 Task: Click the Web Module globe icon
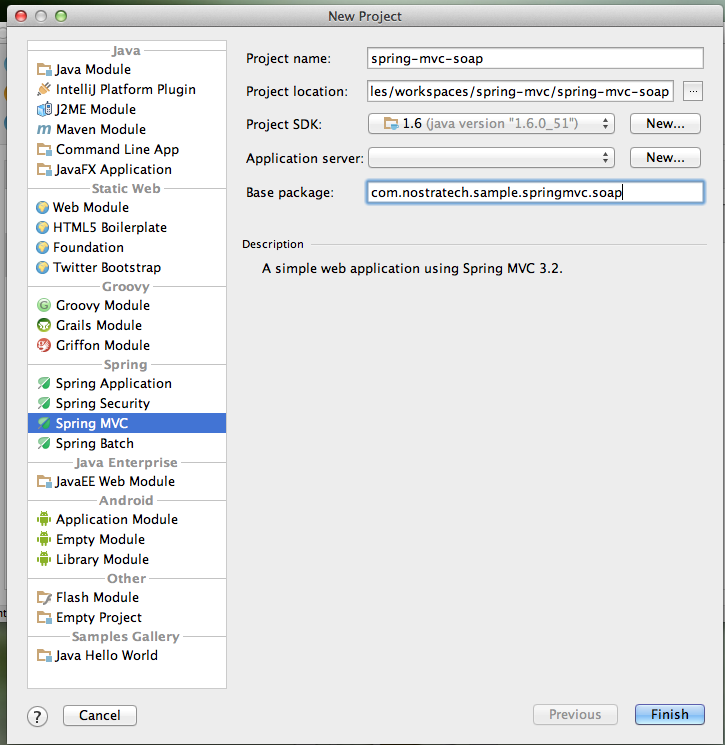click(x=42, y=207)
